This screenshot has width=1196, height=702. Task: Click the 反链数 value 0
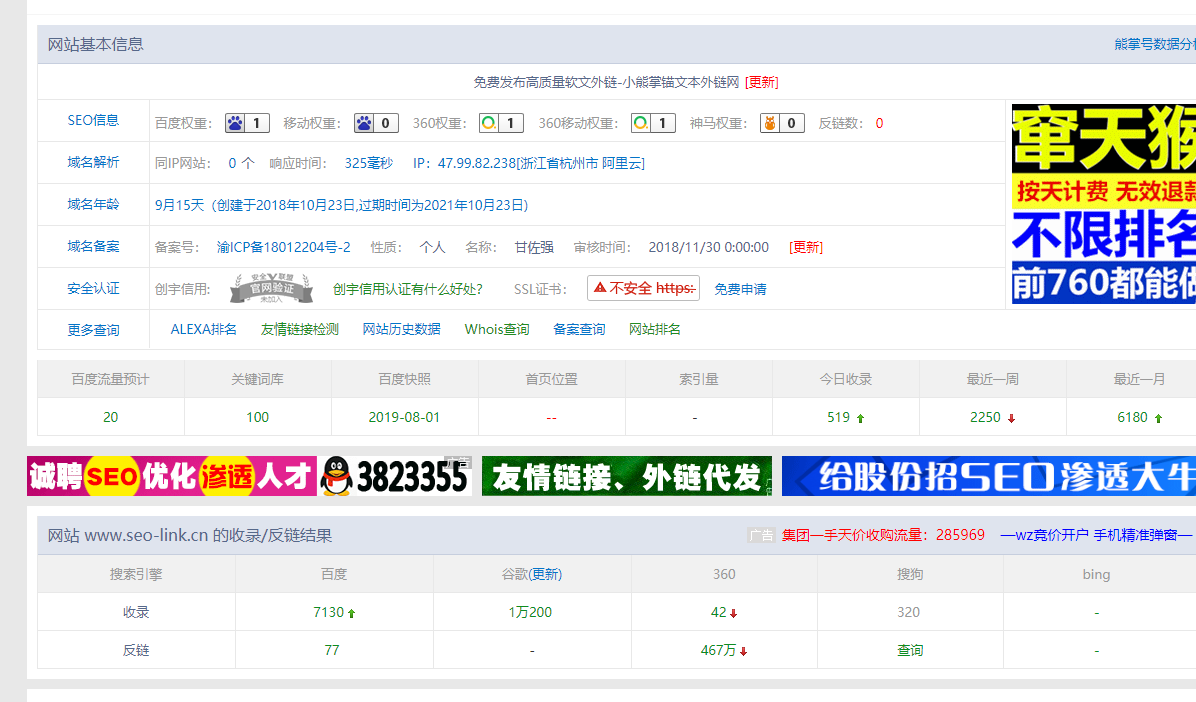point(879,124)
